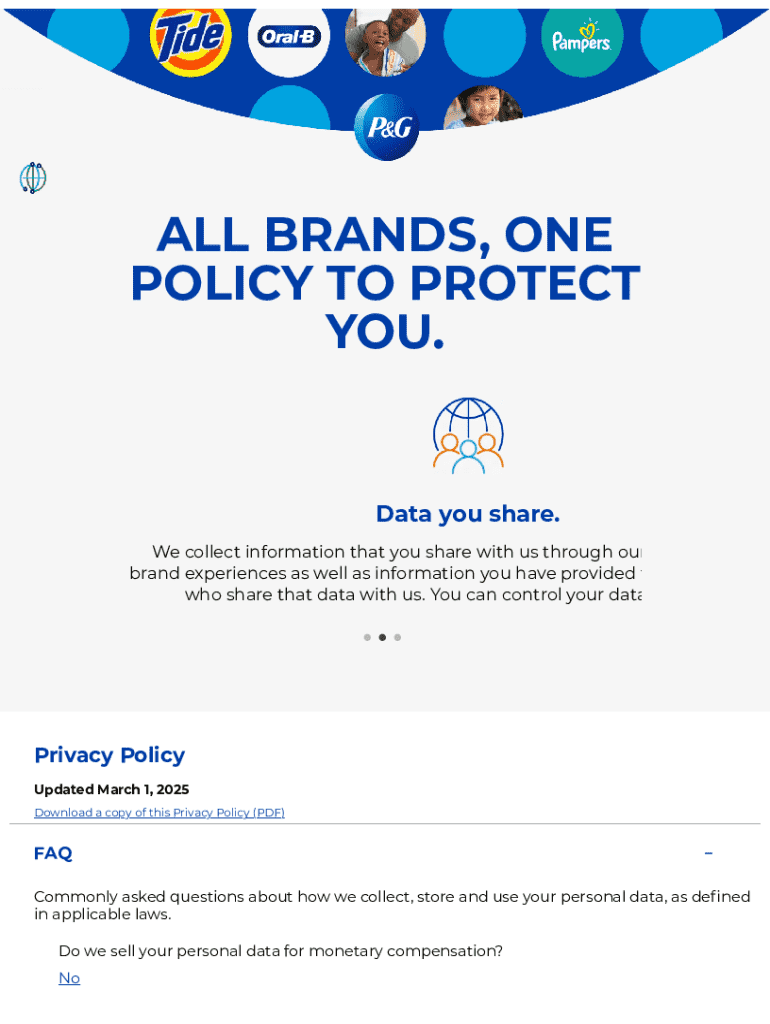Screen dimensions: 770x1024
Task: Click the P&G logo
Action: click(x=386, y=128)
